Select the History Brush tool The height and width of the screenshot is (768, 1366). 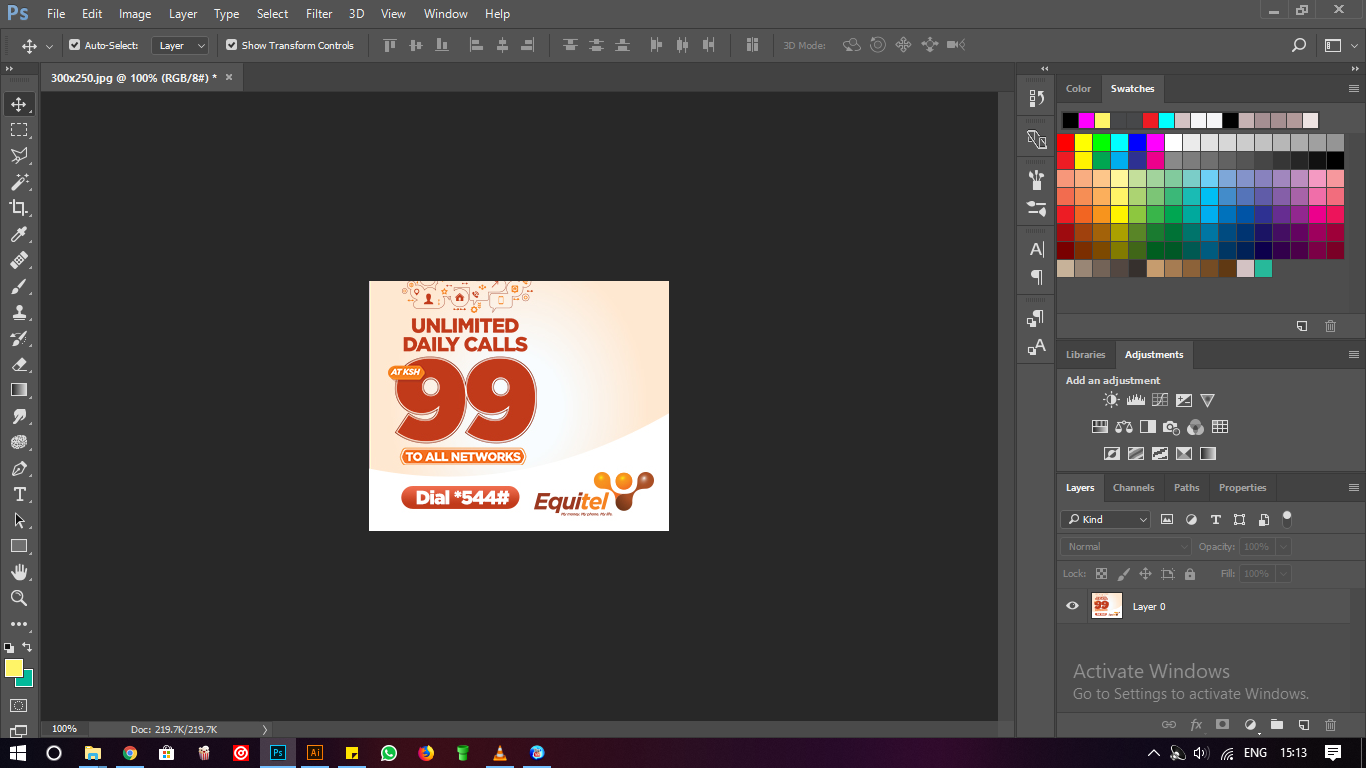[x=19, y=338]
